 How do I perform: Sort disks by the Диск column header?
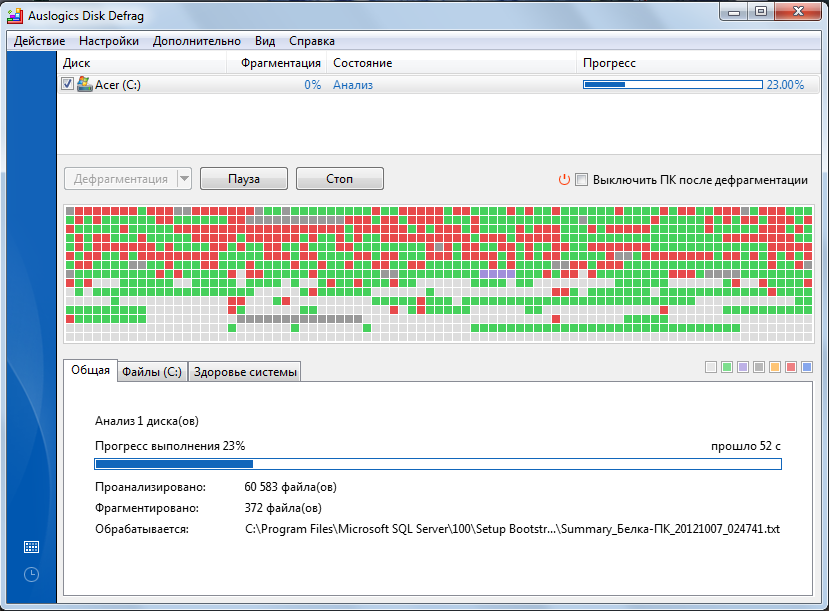tap(142, 63)
